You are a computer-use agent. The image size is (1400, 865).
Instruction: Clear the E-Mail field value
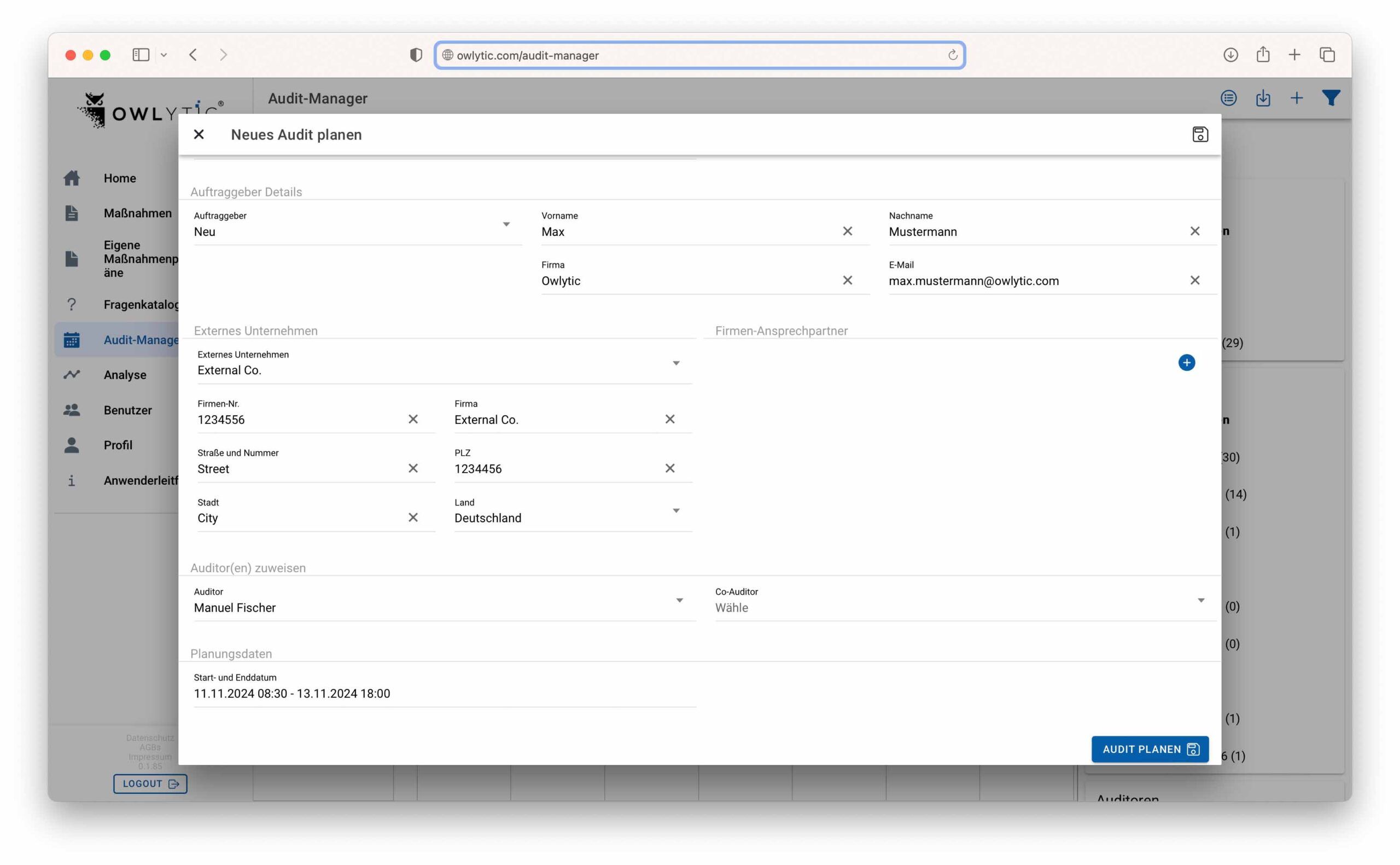click(1194, 280)
